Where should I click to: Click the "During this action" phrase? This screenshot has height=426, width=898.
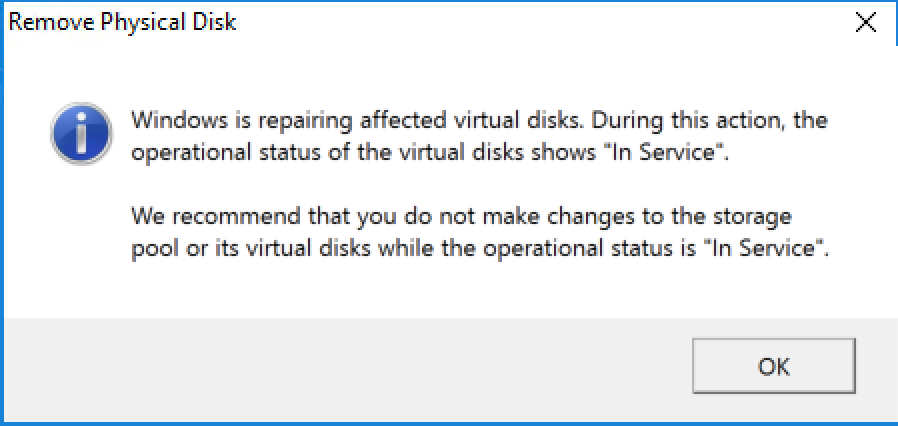(682, 120)
